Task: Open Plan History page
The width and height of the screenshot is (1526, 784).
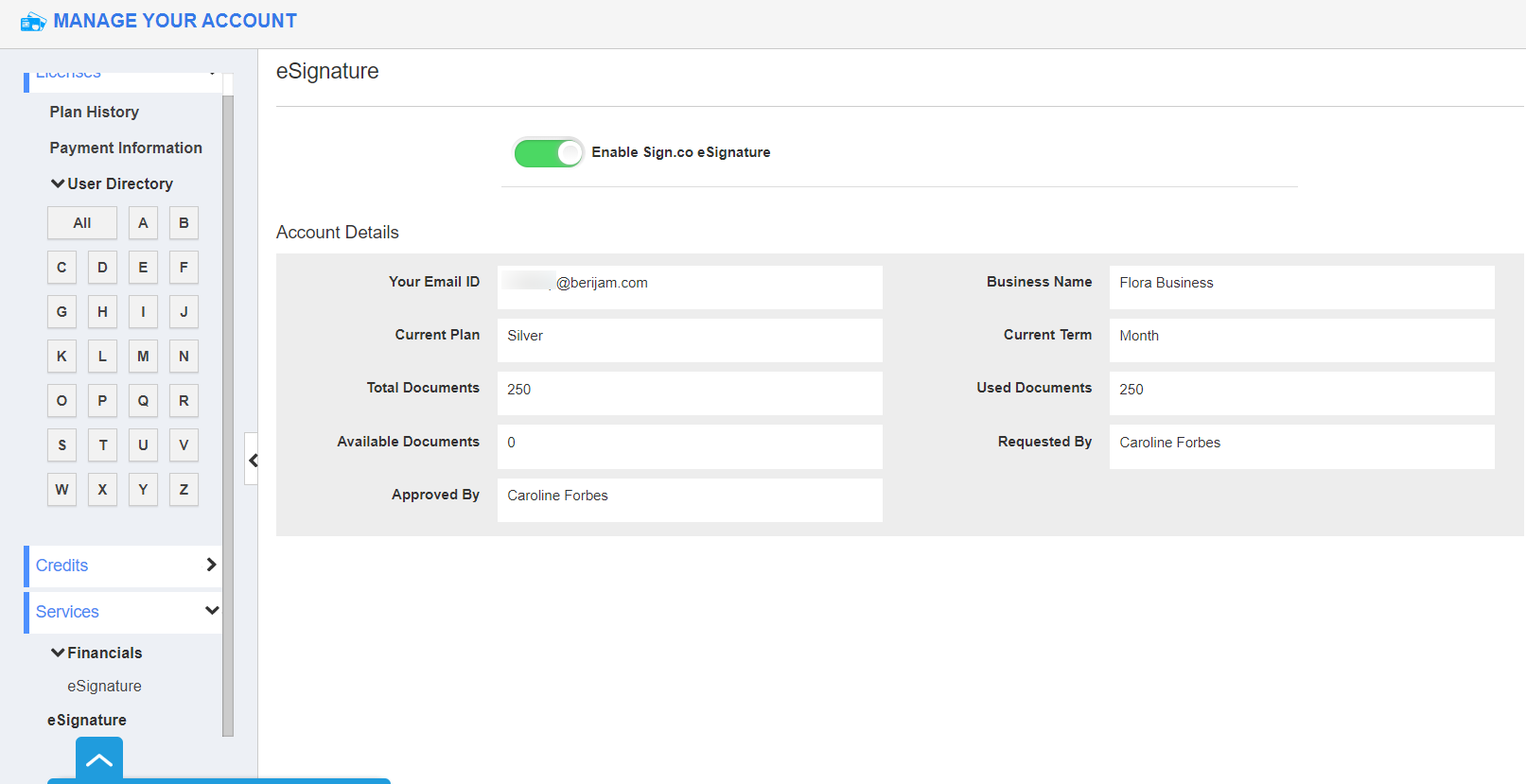Action: [95, 112]
